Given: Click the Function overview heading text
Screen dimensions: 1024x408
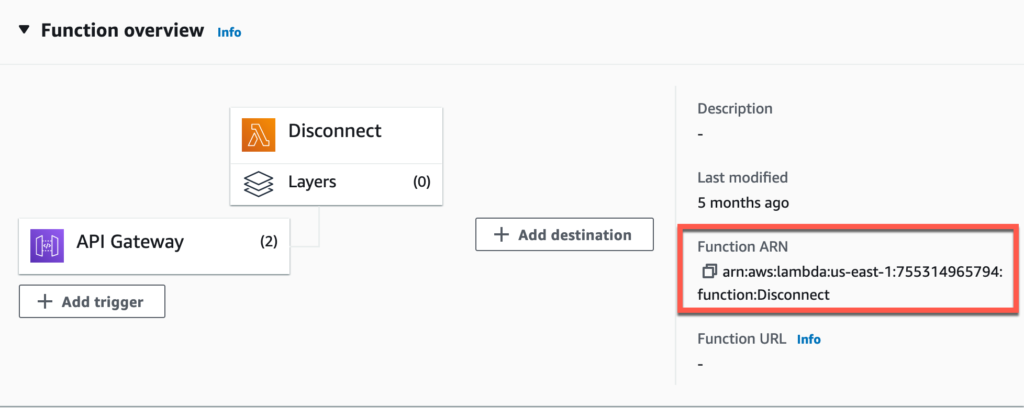Looking at the screenshot, I should point(123,31).
